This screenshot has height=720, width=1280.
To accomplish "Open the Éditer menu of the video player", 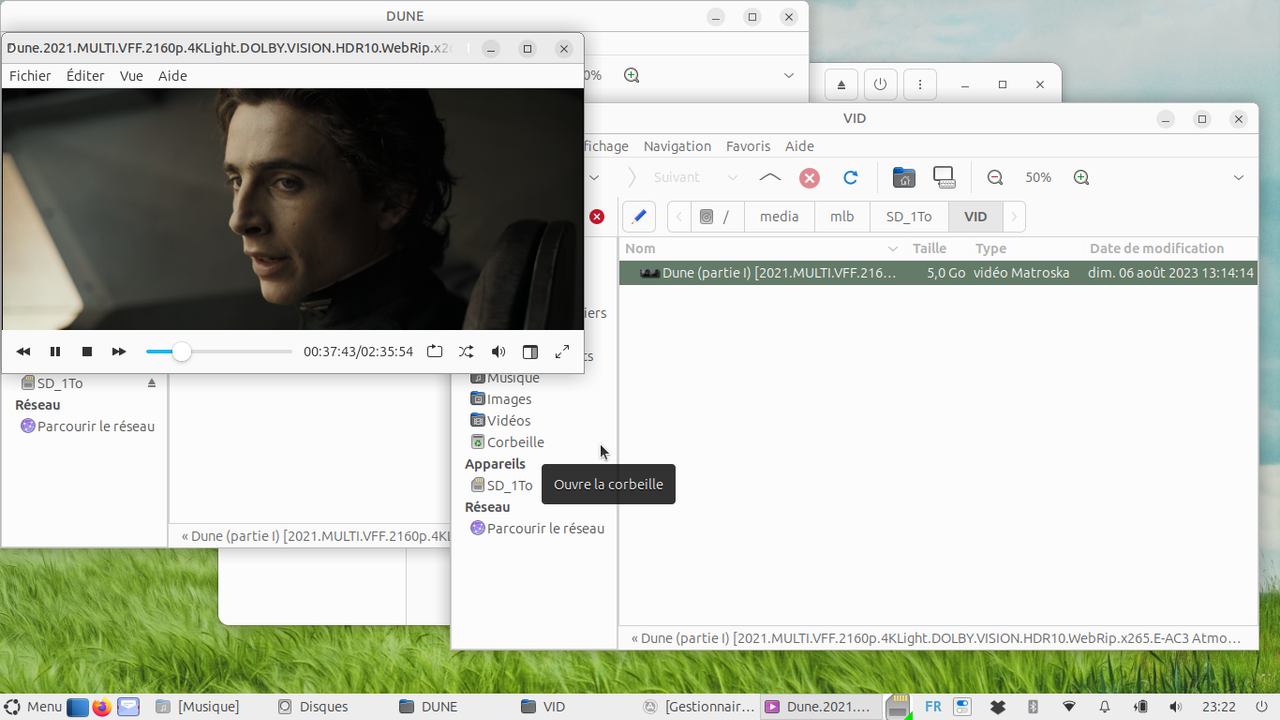I will point(85,76).
